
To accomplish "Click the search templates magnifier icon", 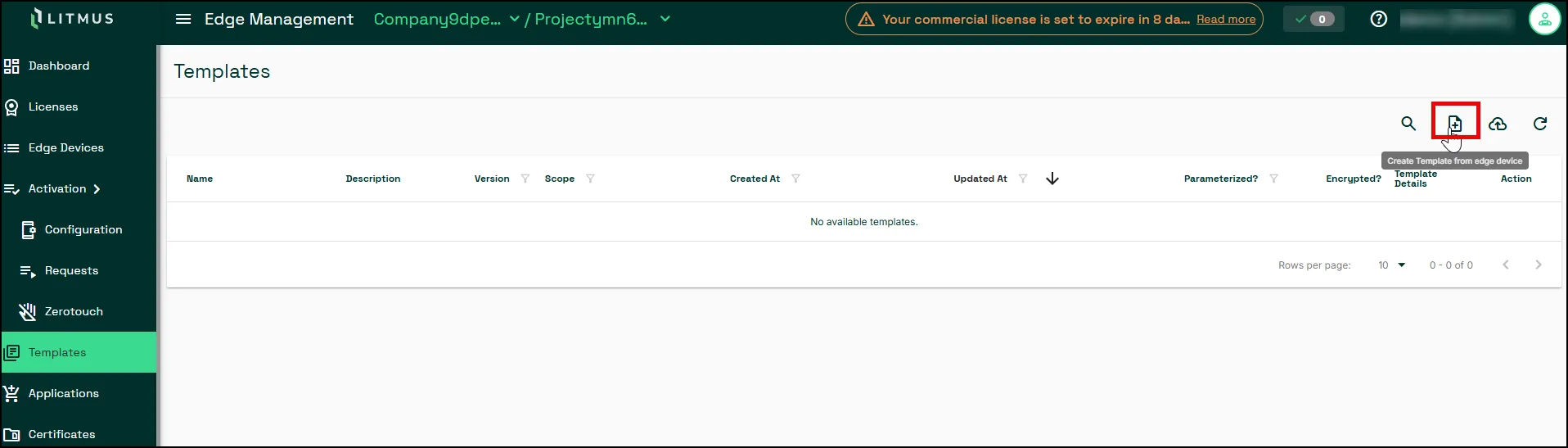I will coord(1408,124).
